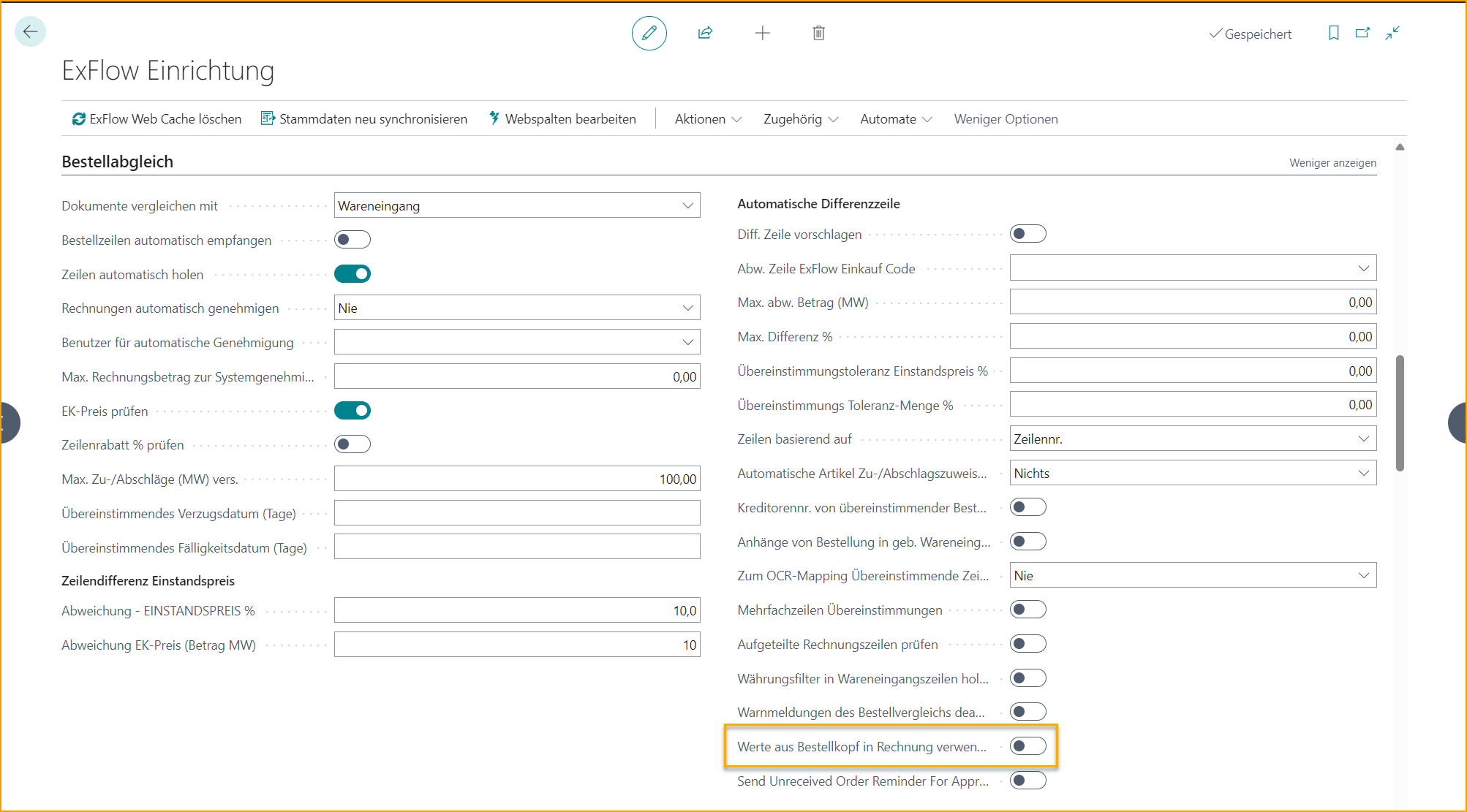The width and height of the screenshot is (1467, 812).
Task: Enable Aufgeteilte Rechnungszeilen prüfen
Action: click(1028, 644)
